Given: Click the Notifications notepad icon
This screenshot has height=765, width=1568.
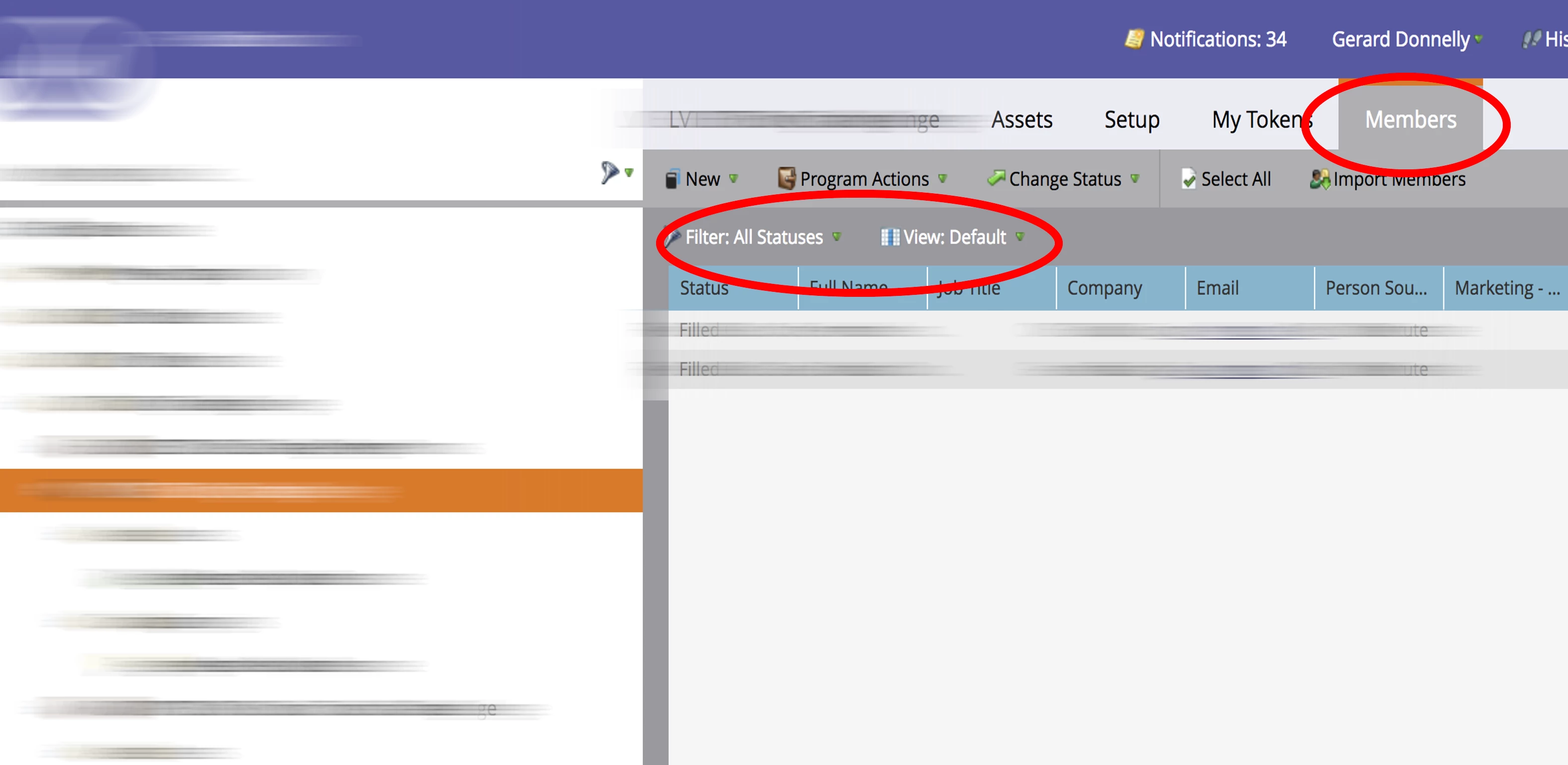Looking at the screenshot, I should point(1133,39).
